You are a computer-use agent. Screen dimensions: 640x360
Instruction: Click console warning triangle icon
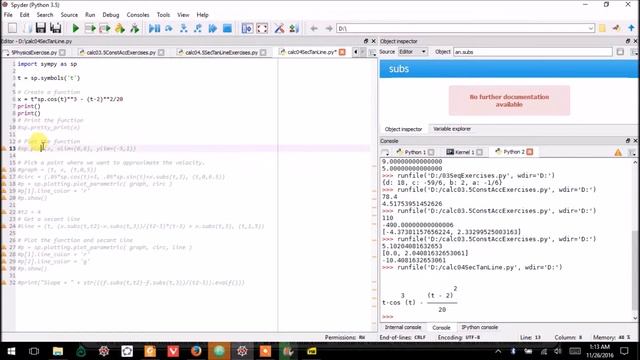(x=618, y=152)
